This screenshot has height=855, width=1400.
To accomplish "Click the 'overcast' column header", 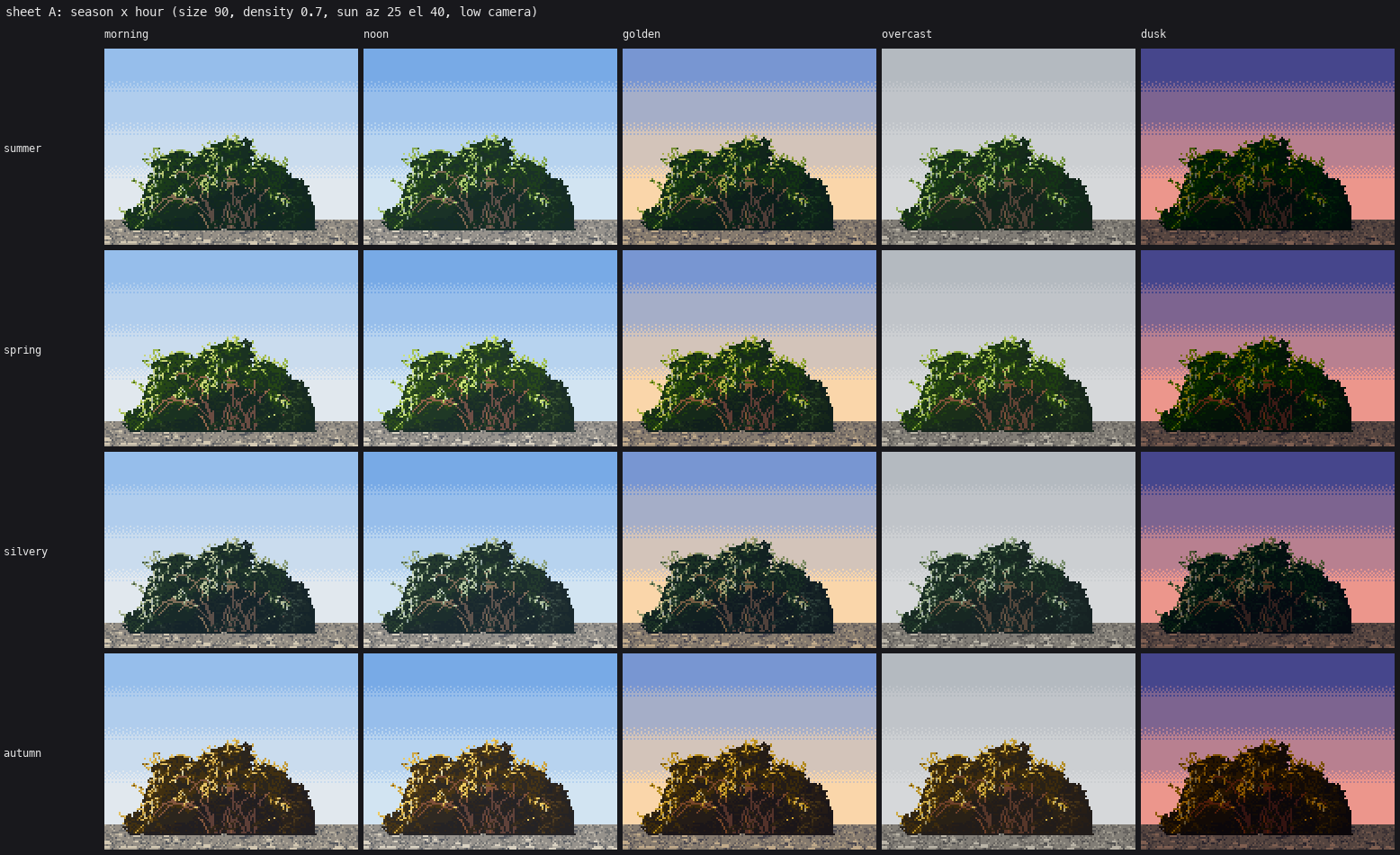I will click(907, 34).
